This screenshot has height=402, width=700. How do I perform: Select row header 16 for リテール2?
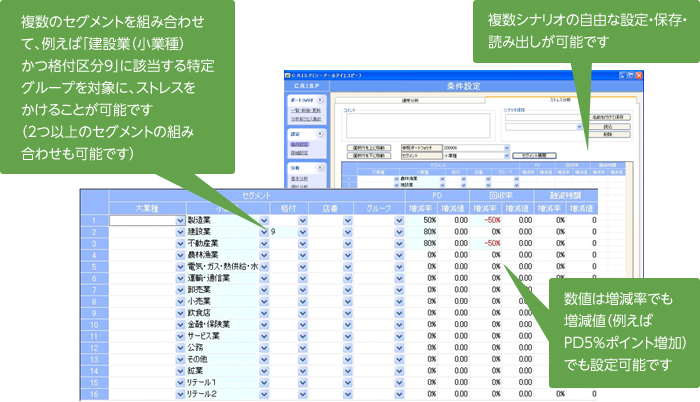[x=94, y=394]
